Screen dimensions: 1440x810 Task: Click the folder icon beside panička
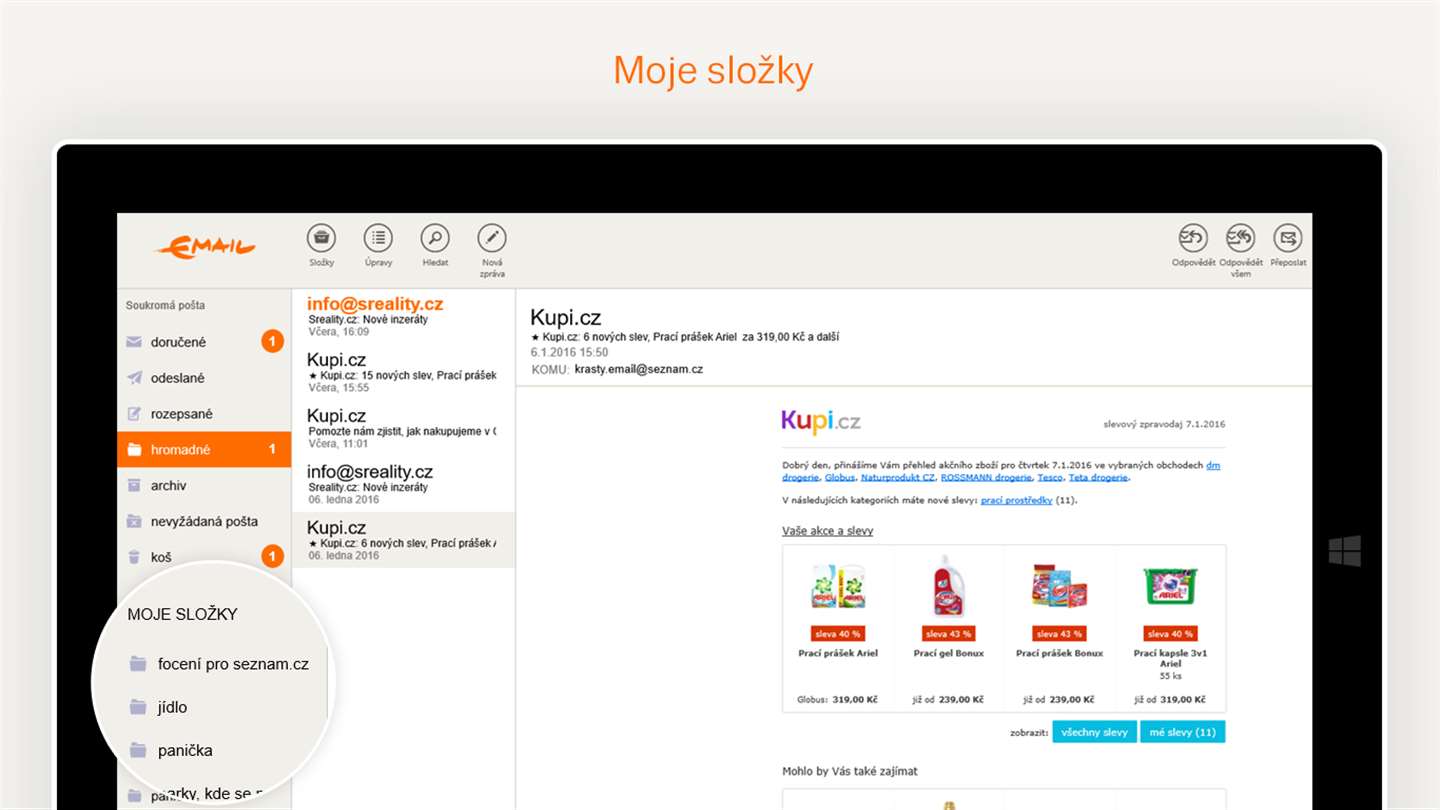point(138,750)
